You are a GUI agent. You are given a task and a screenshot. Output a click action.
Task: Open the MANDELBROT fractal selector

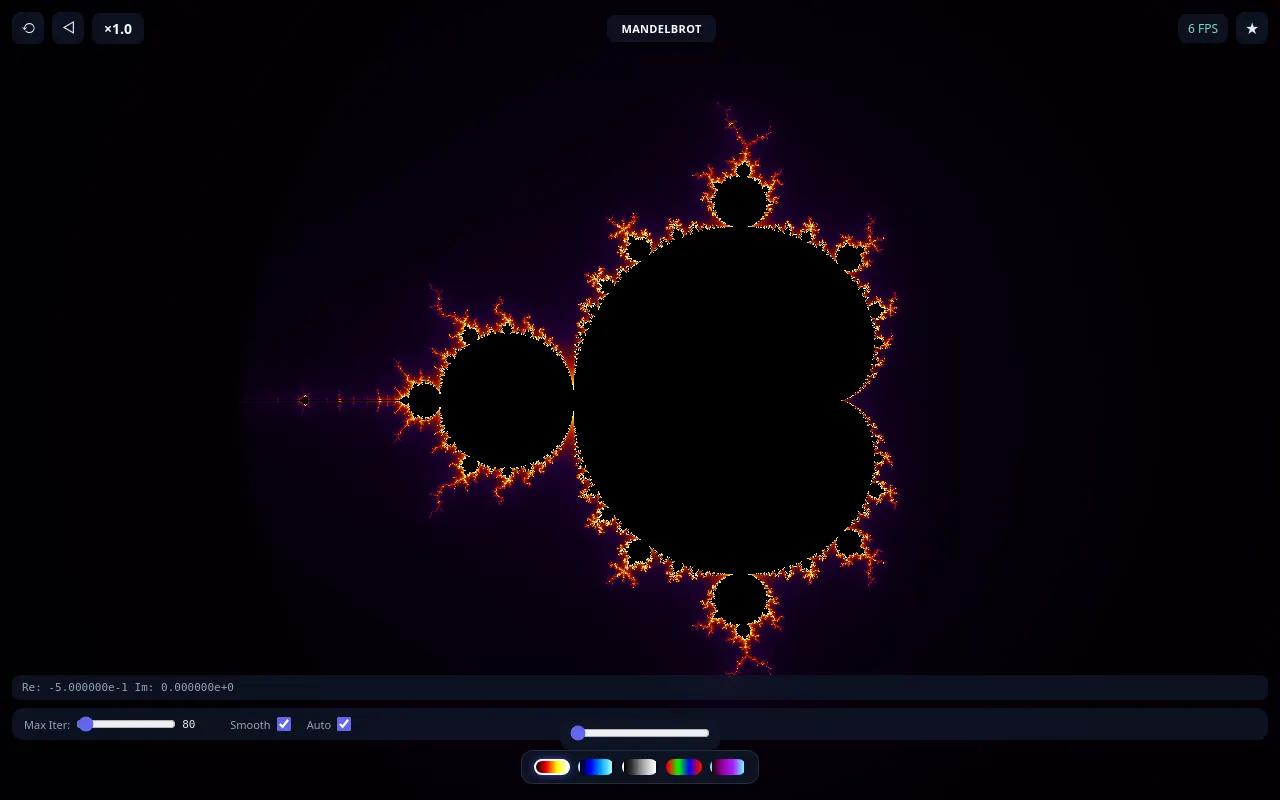[x=661, y=29]
